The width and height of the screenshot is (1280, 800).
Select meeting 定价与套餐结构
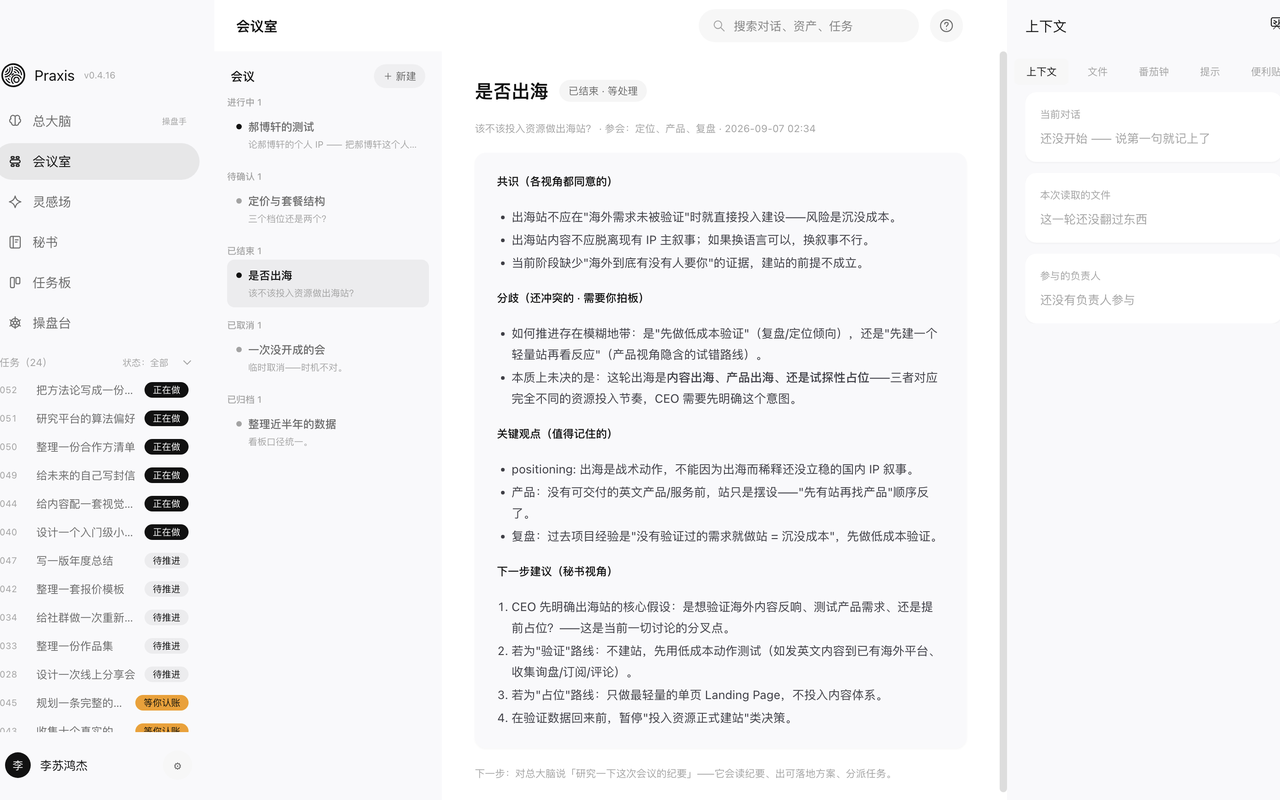point(328,209)
